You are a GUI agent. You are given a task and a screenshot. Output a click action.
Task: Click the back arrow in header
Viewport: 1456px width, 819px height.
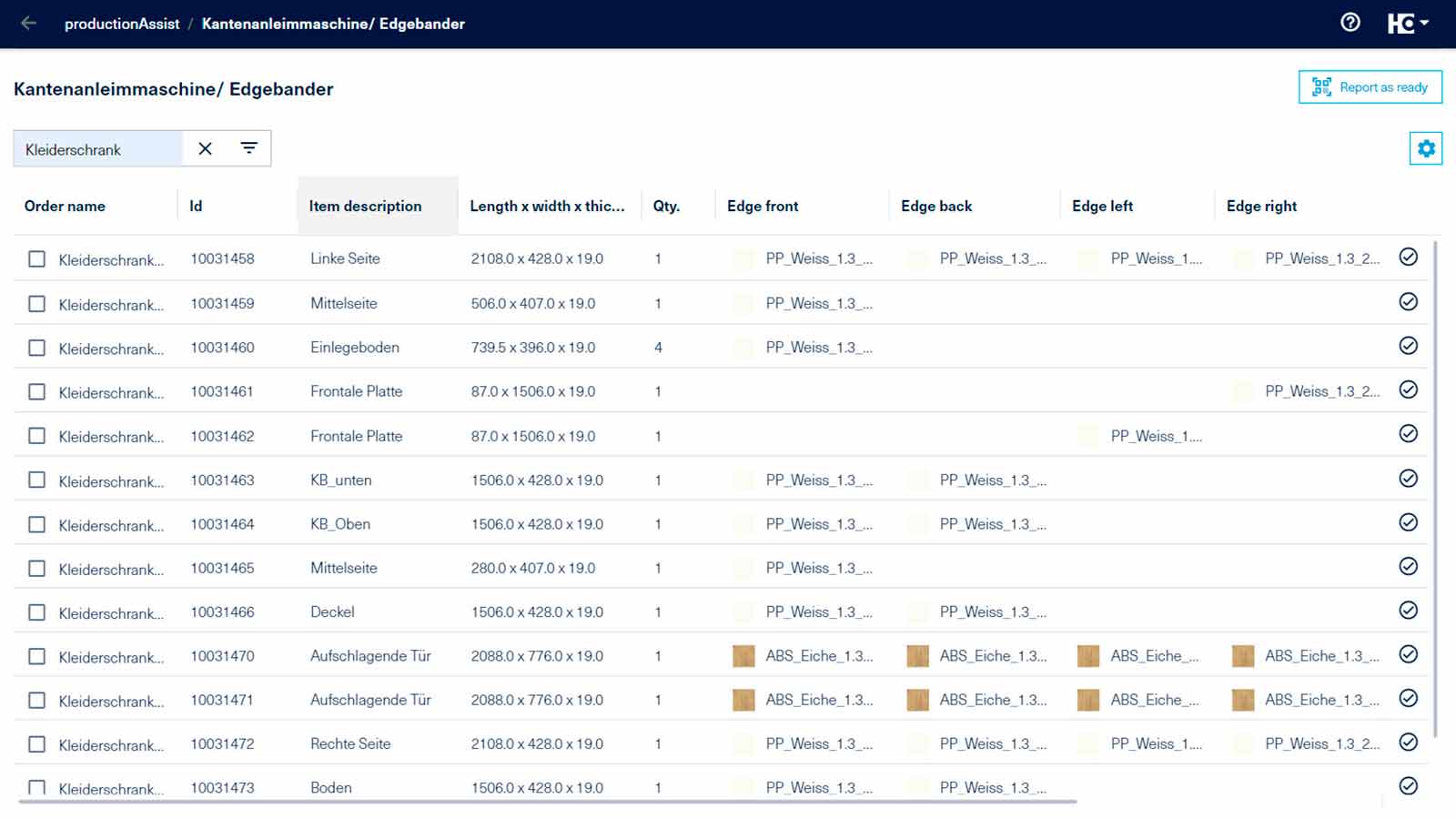point(29,24)
